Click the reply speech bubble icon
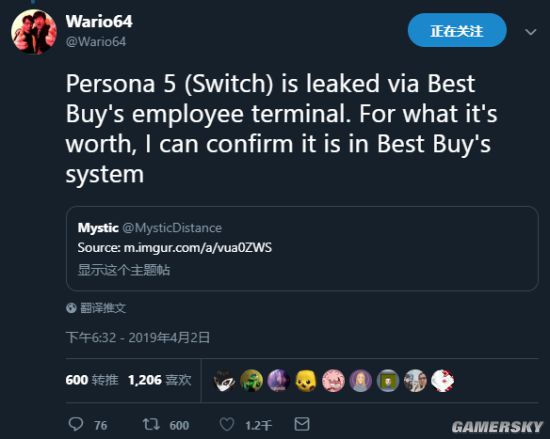 click(76, 424)
